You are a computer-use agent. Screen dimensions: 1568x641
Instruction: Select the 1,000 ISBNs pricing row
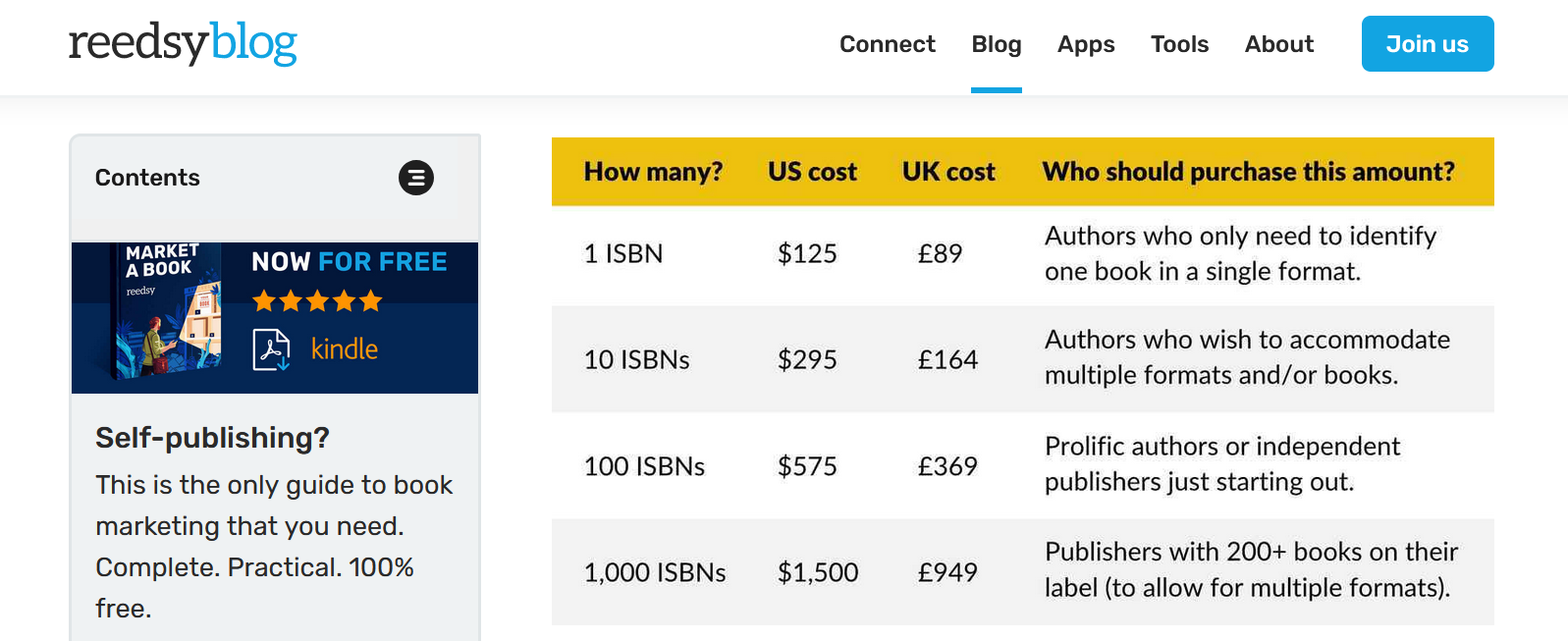pyautogui.click(x=655, y=572)
